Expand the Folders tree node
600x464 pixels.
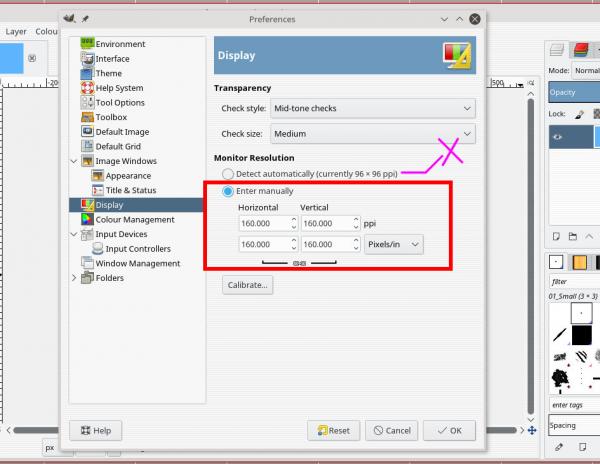[x=74, y=278]
